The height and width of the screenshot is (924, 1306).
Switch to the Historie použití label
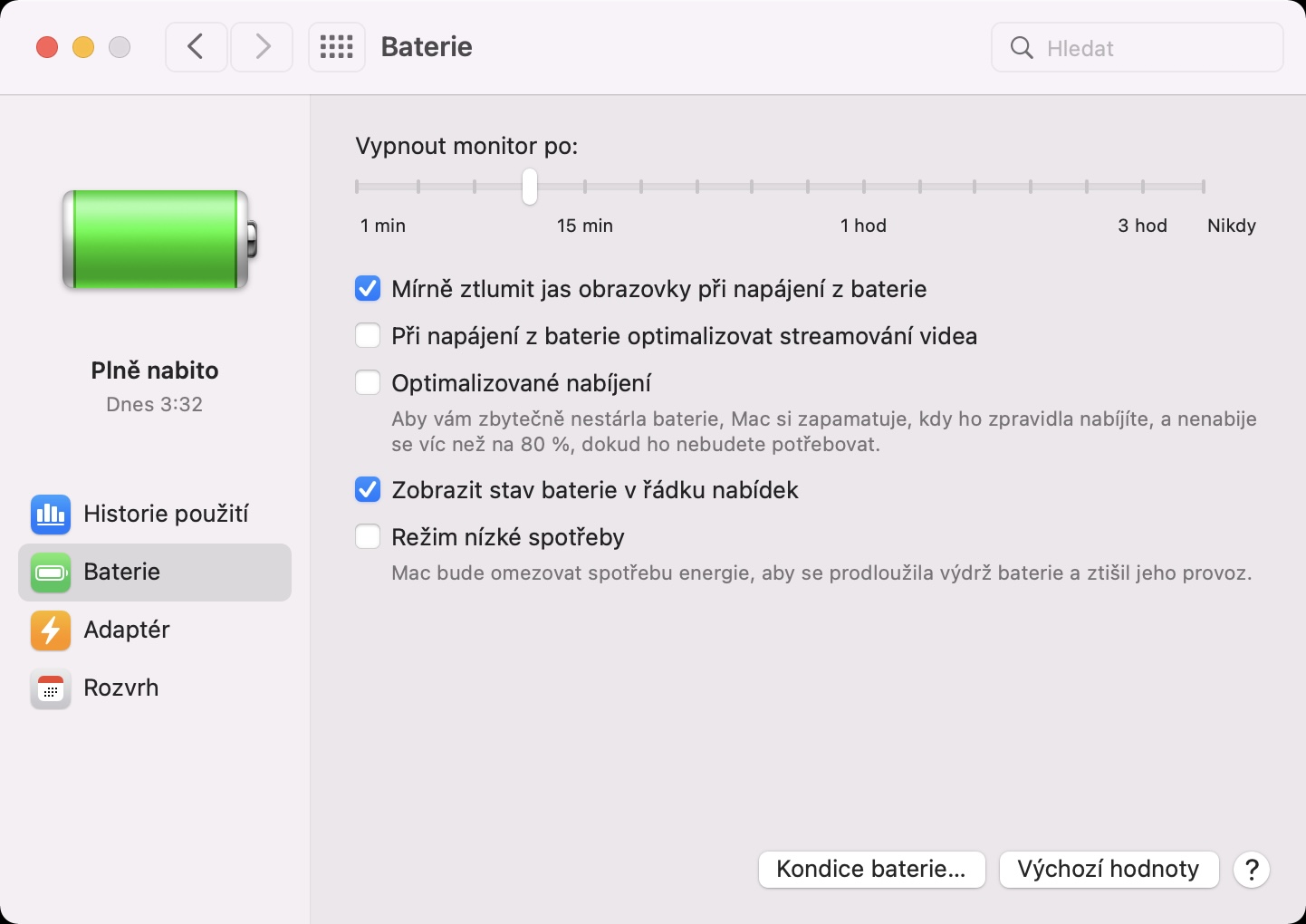point(166,514)
